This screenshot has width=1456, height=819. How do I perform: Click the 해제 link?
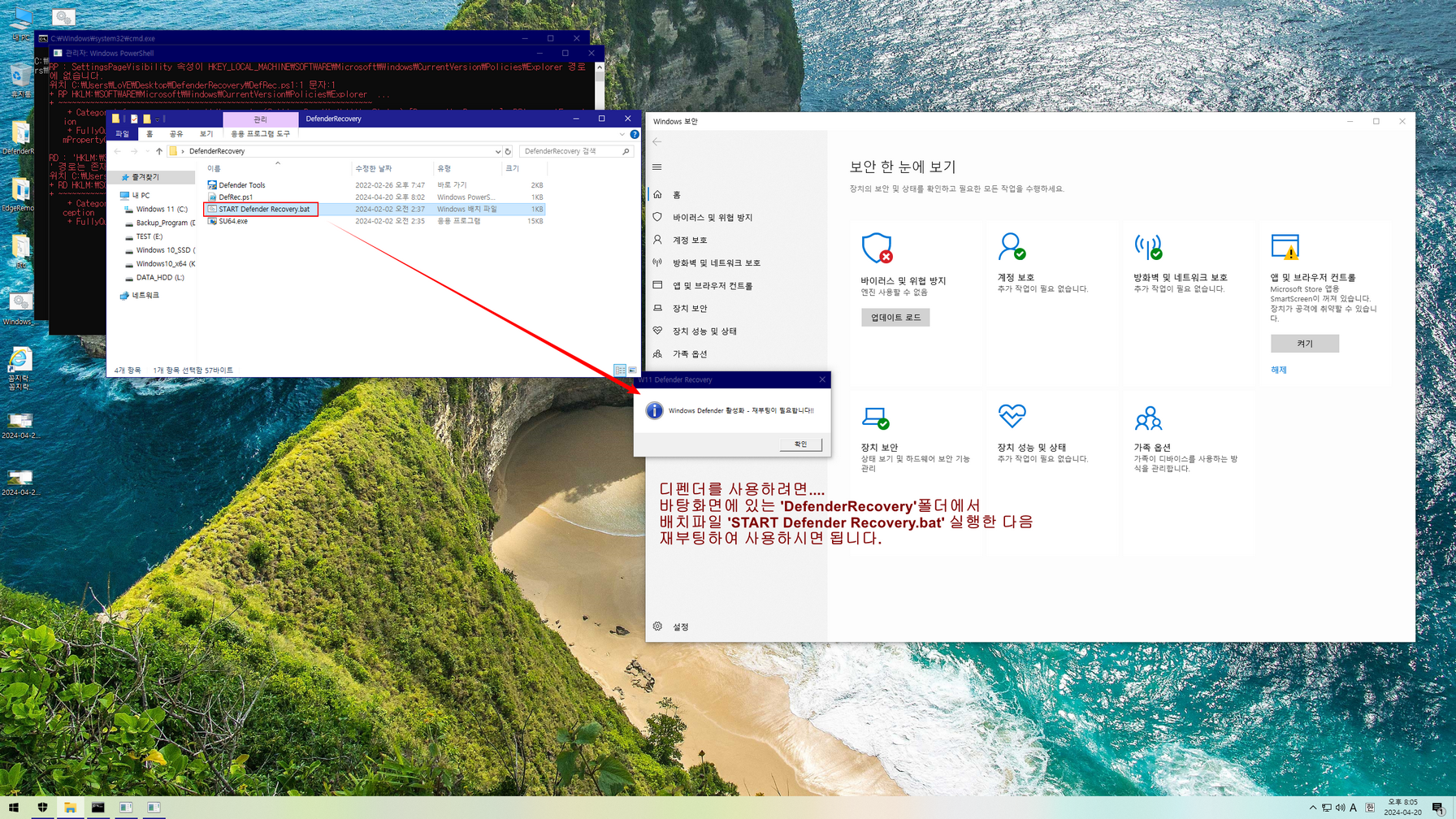pos(1279,370)
